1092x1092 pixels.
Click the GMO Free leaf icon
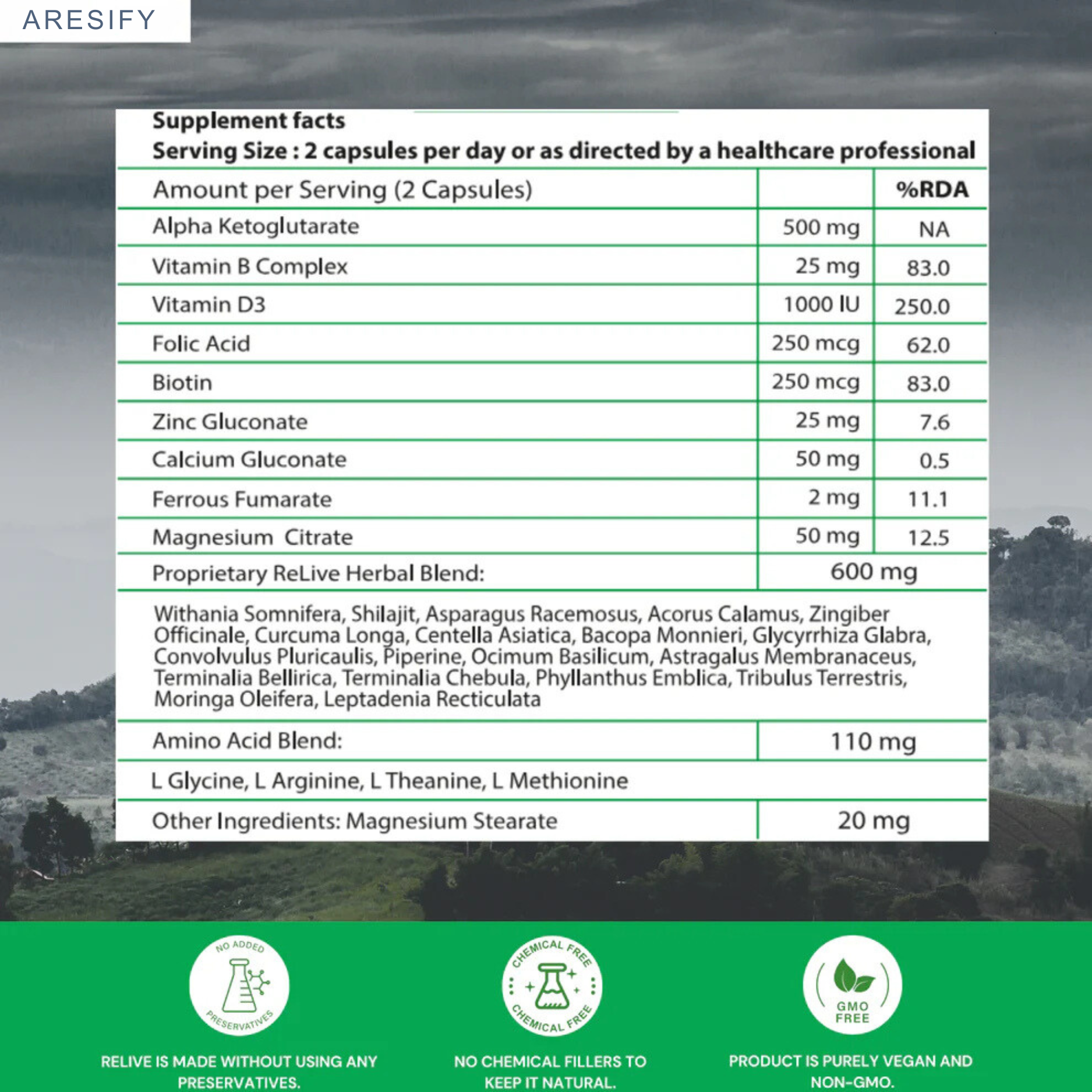coord(852,985)
